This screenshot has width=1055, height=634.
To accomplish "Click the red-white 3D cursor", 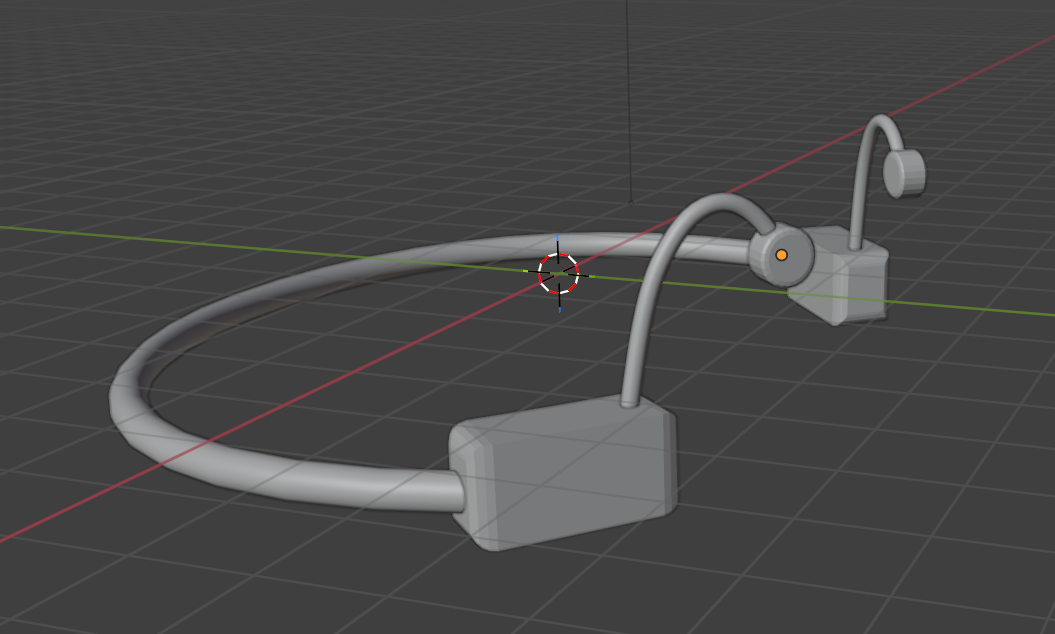I will pyautogui.click(x=558, y=274).
